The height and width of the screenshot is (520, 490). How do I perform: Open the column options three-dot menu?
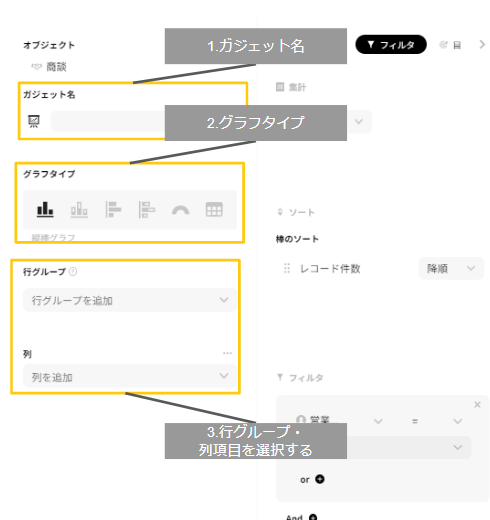pos(227,353)
